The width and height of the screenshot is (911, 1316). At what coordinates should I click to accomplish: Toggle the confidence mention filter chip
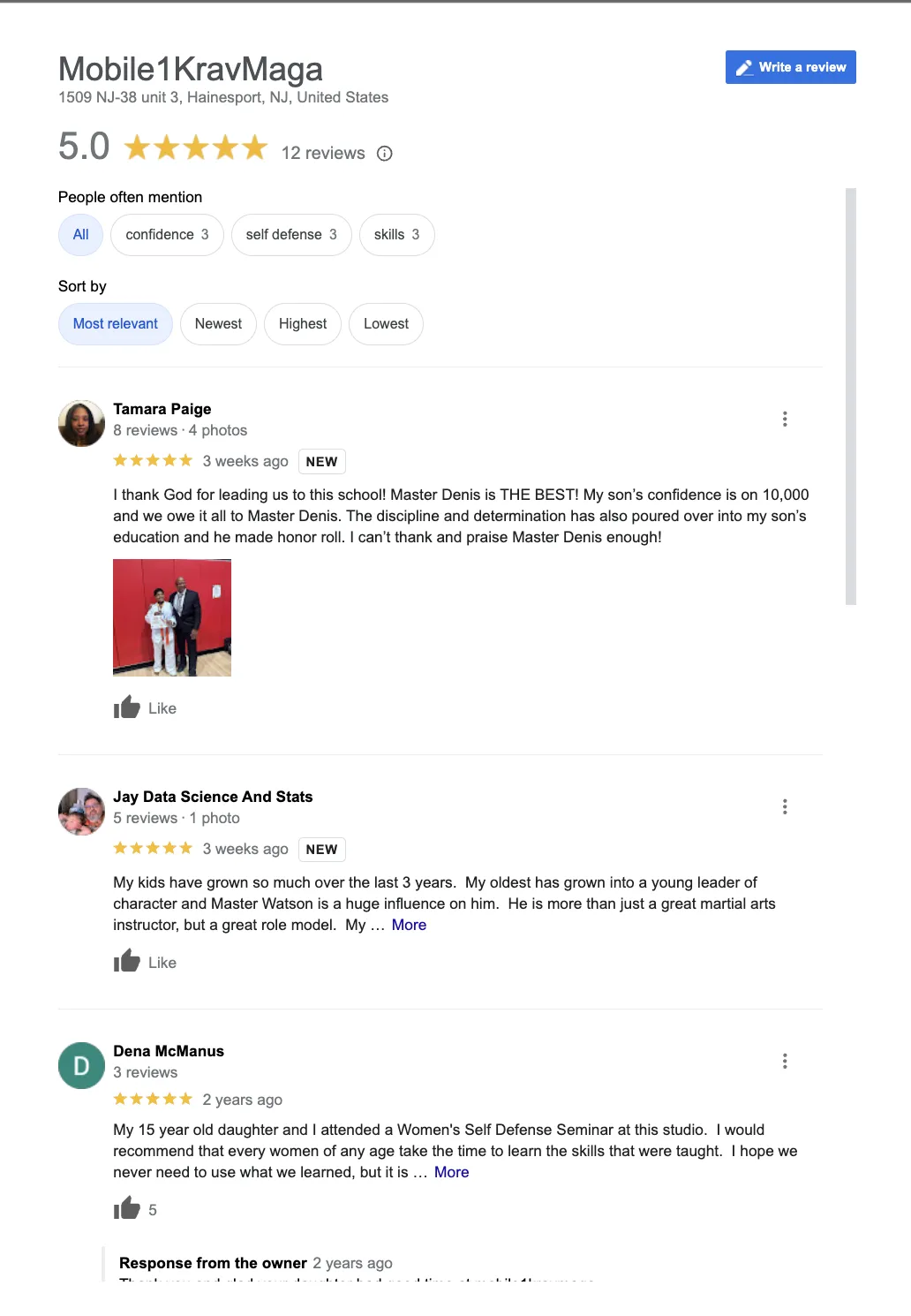(x=167, y=235)
